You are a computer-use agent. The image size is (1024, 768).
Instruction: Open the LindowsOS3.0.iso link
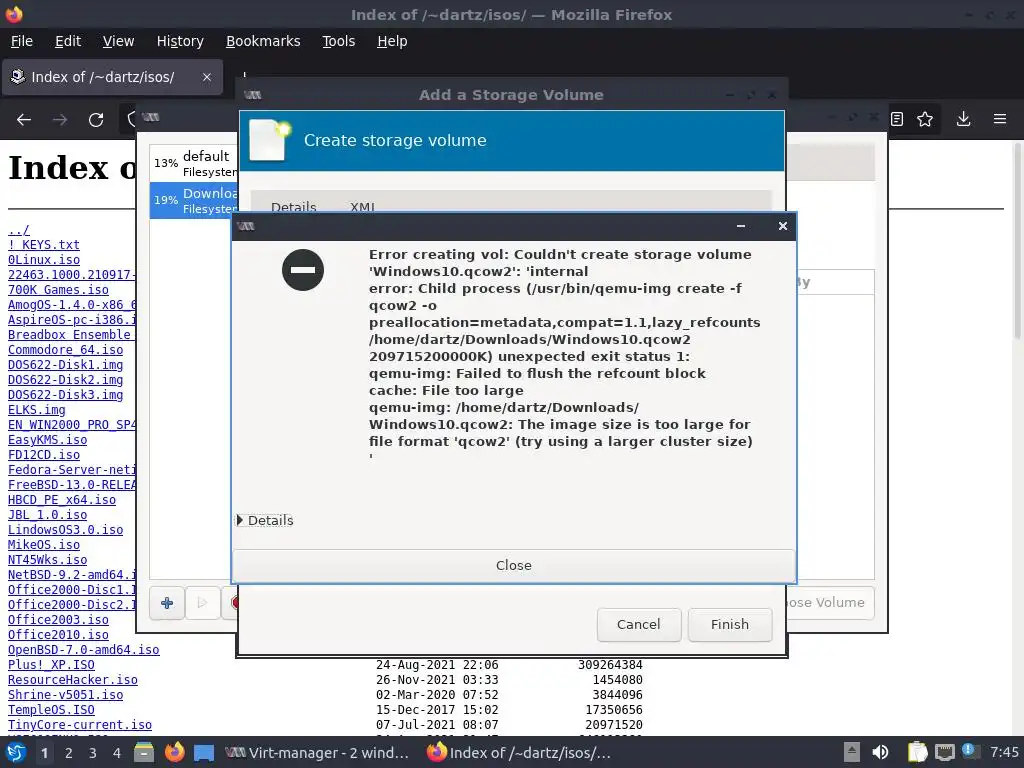[x=65, y=530]
